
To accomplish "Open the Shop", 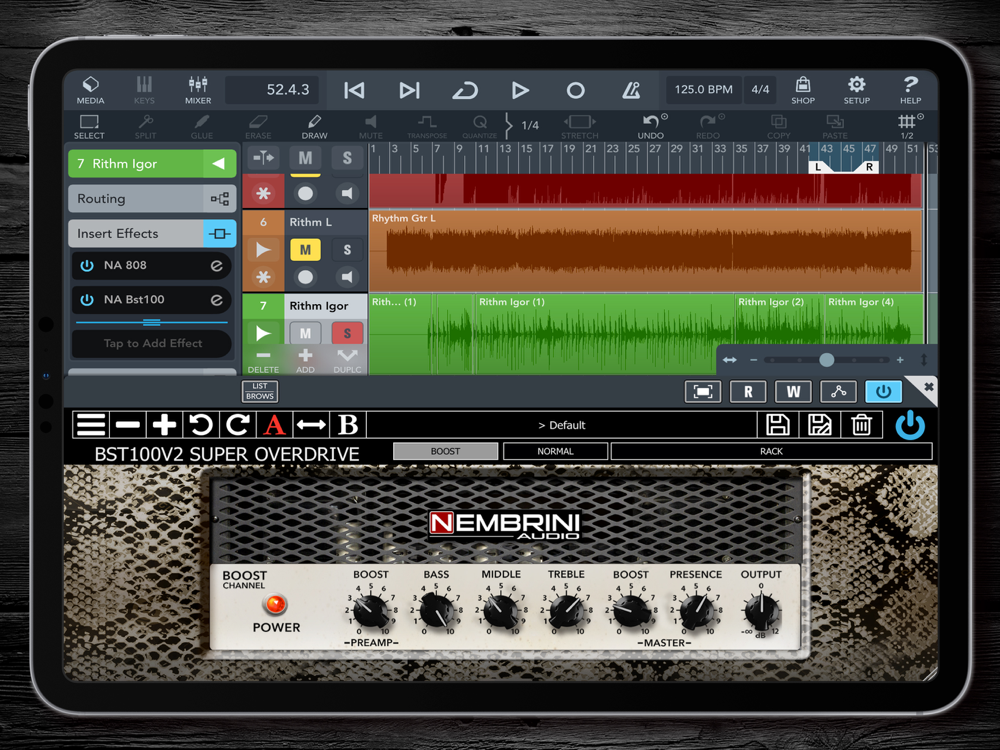I will tap(803, 90).
